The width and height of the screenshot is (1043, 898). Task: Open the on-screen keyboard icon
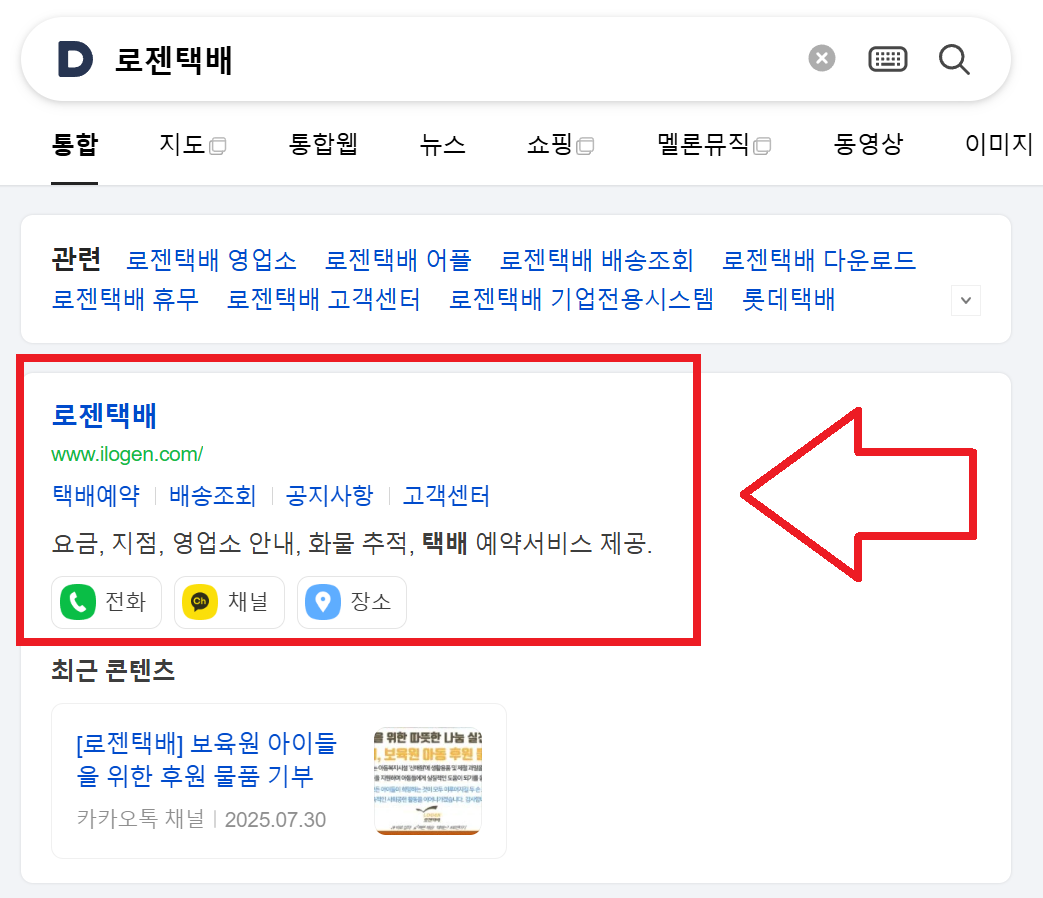[887, 58]
